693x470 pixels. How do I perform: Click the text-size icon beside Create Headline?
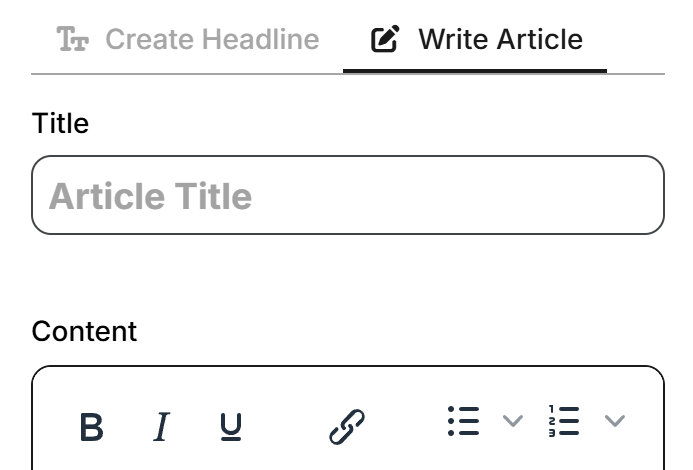point(73,40)
